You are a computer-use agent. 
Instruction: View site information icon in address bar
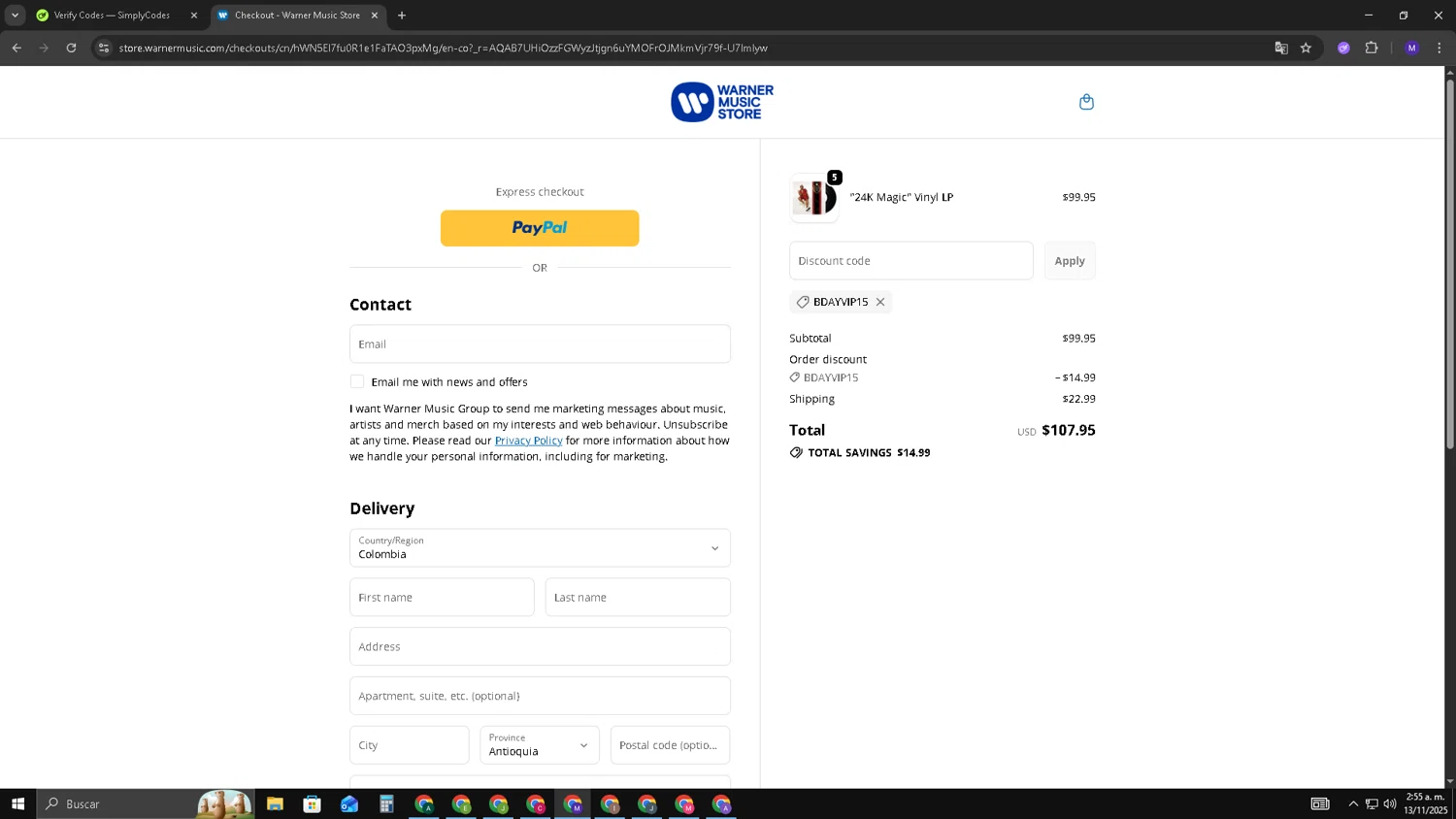(104, 48)
